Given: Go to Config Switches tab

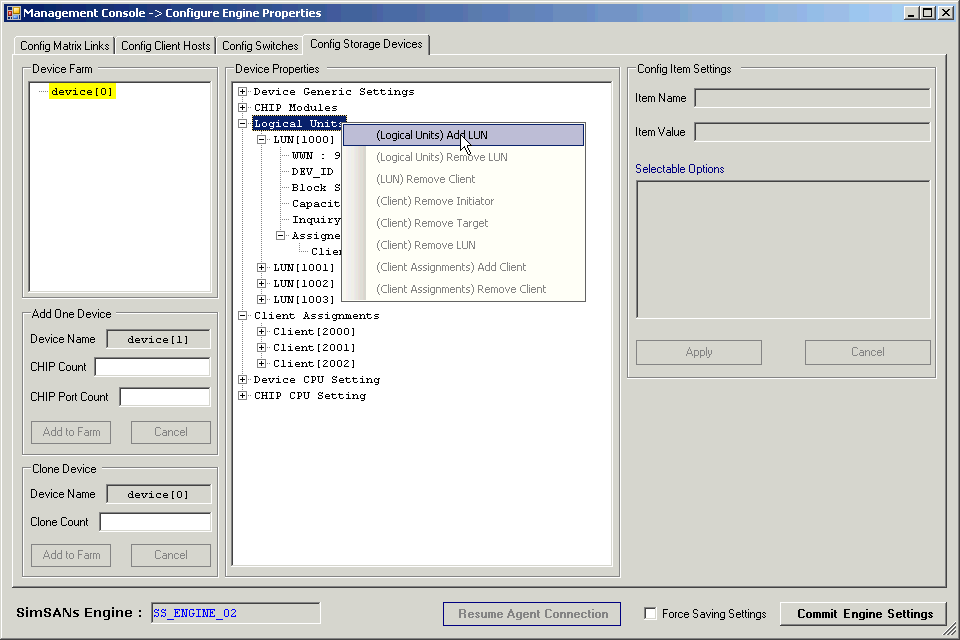Looking at the screenshot, I should [x=260, y=46].
